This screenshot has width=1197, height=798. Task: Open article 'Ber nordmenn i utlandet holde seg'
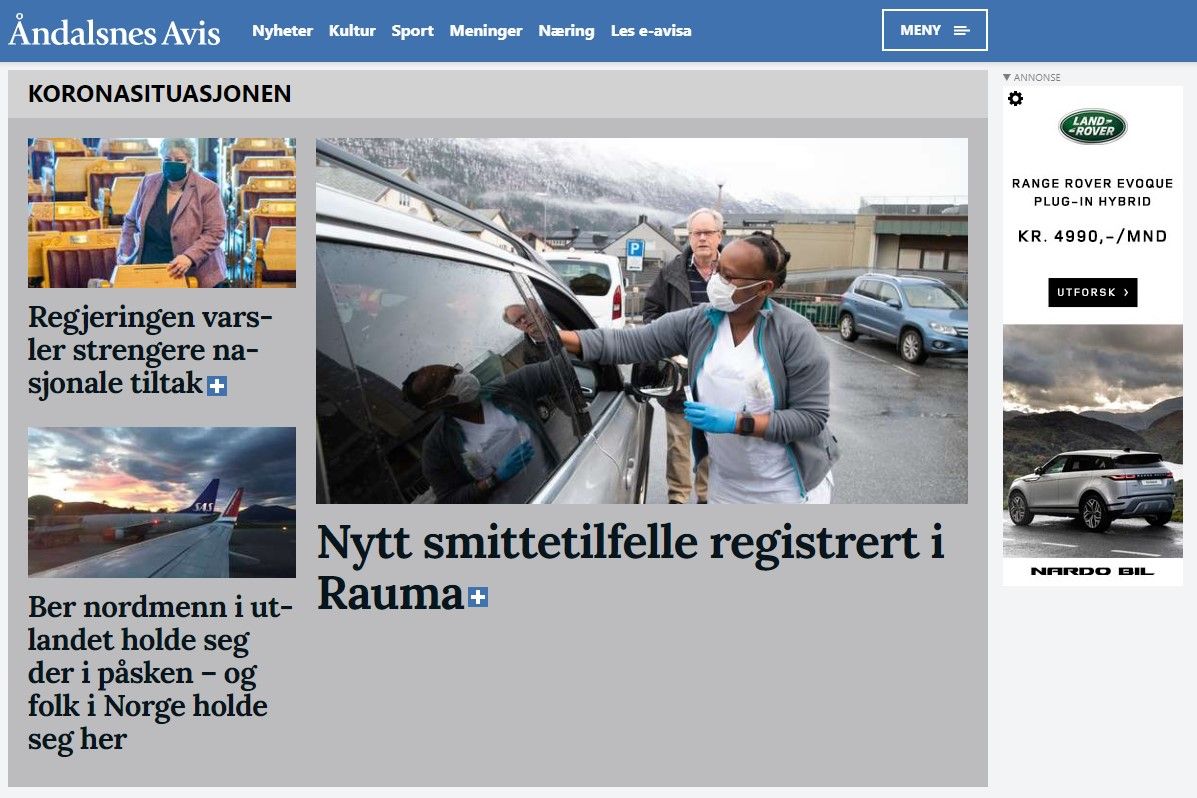click(160, 673)
